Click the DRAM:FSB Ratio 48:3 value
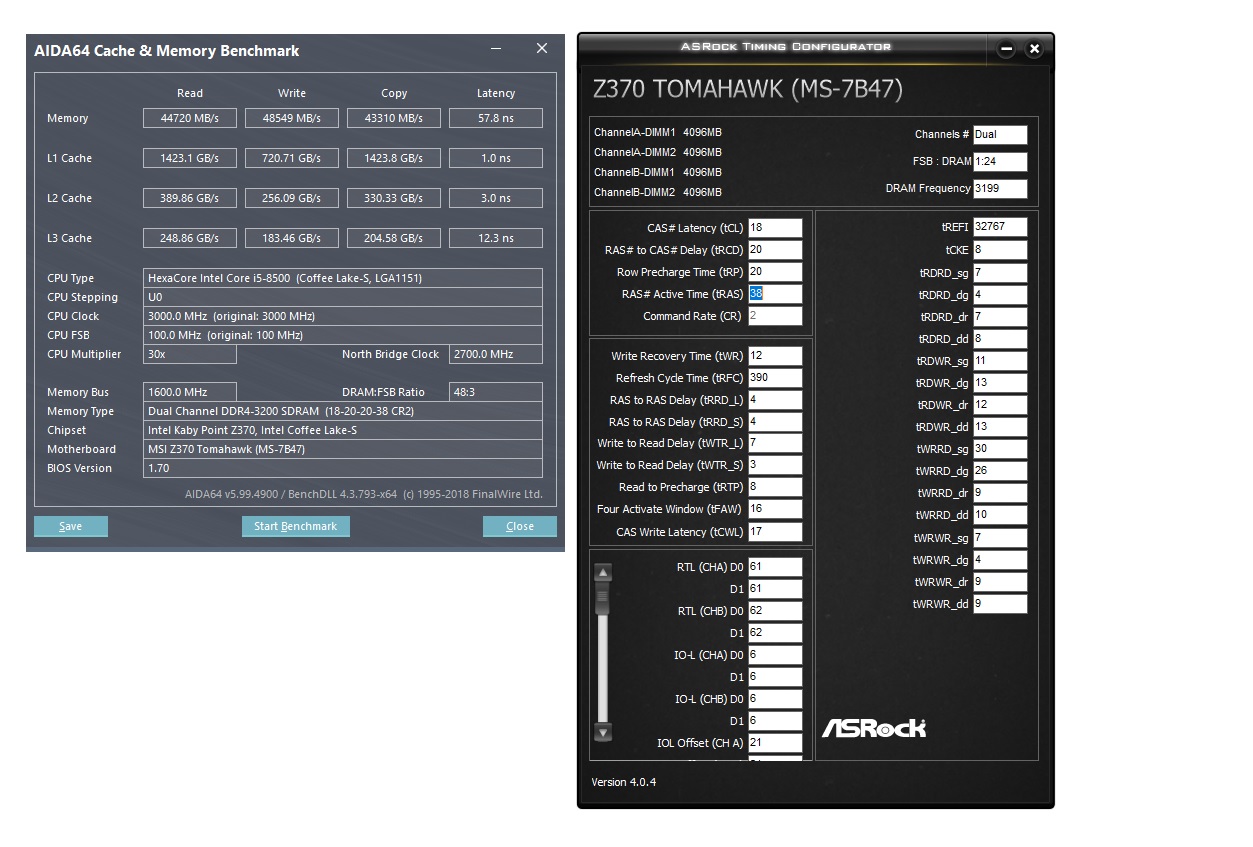 tap(496, 392)
